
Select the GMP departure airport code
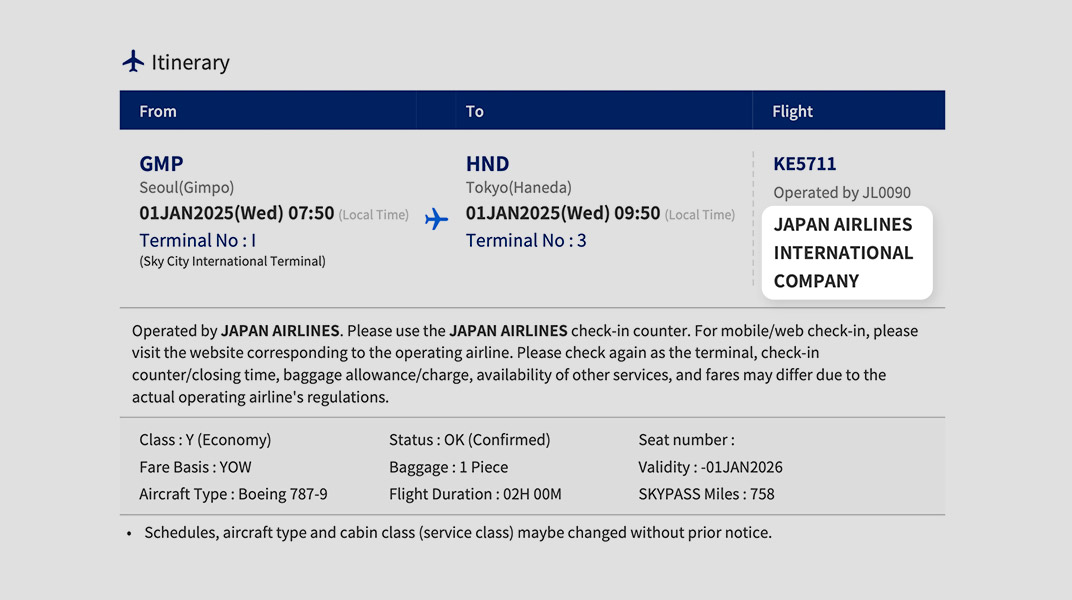pyautogui.click(x=161, y=164)
